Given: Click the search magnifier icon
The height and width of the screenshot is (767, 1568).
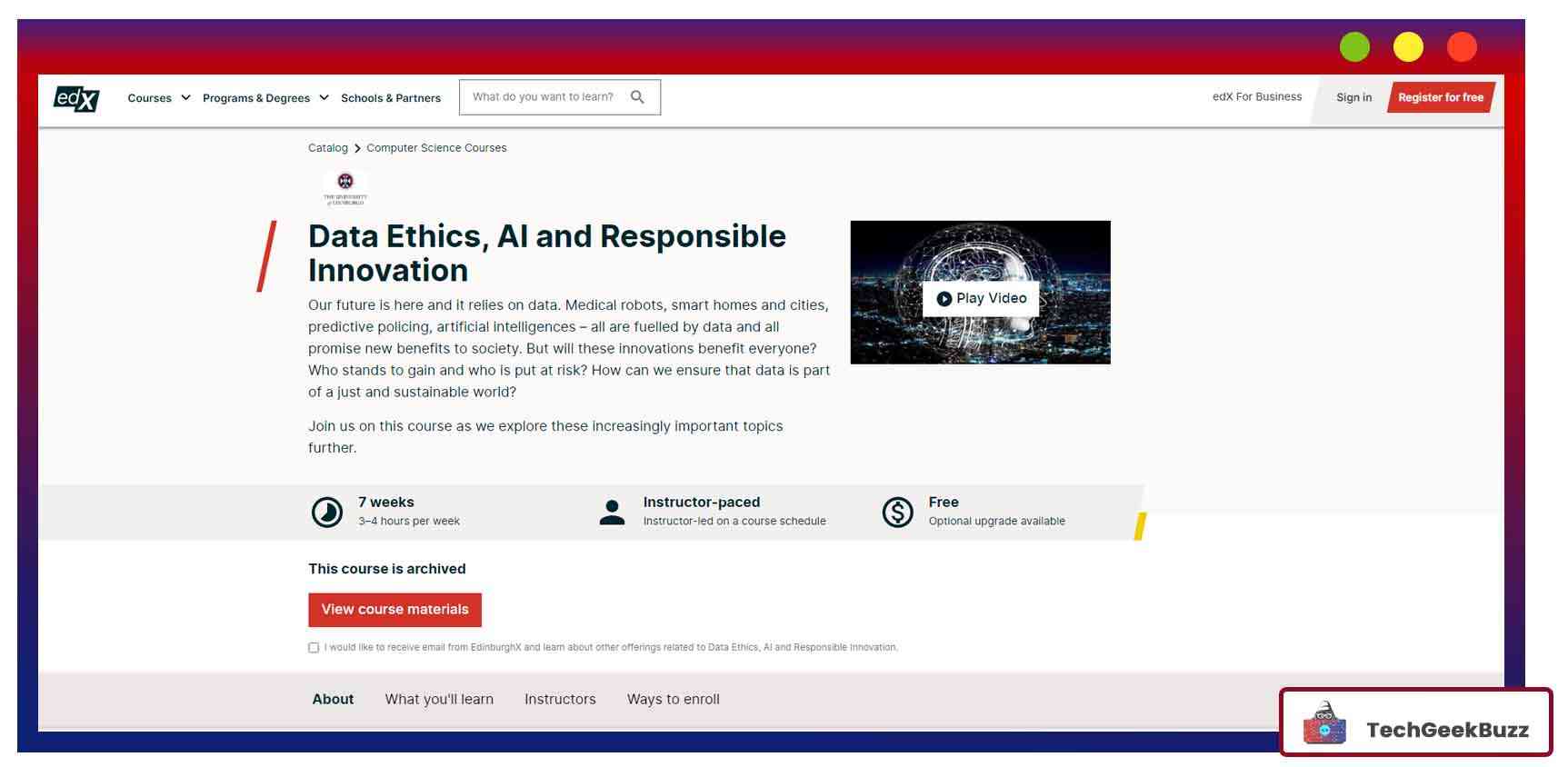Looking at the screenshot, I should click(x=637, y=97).
